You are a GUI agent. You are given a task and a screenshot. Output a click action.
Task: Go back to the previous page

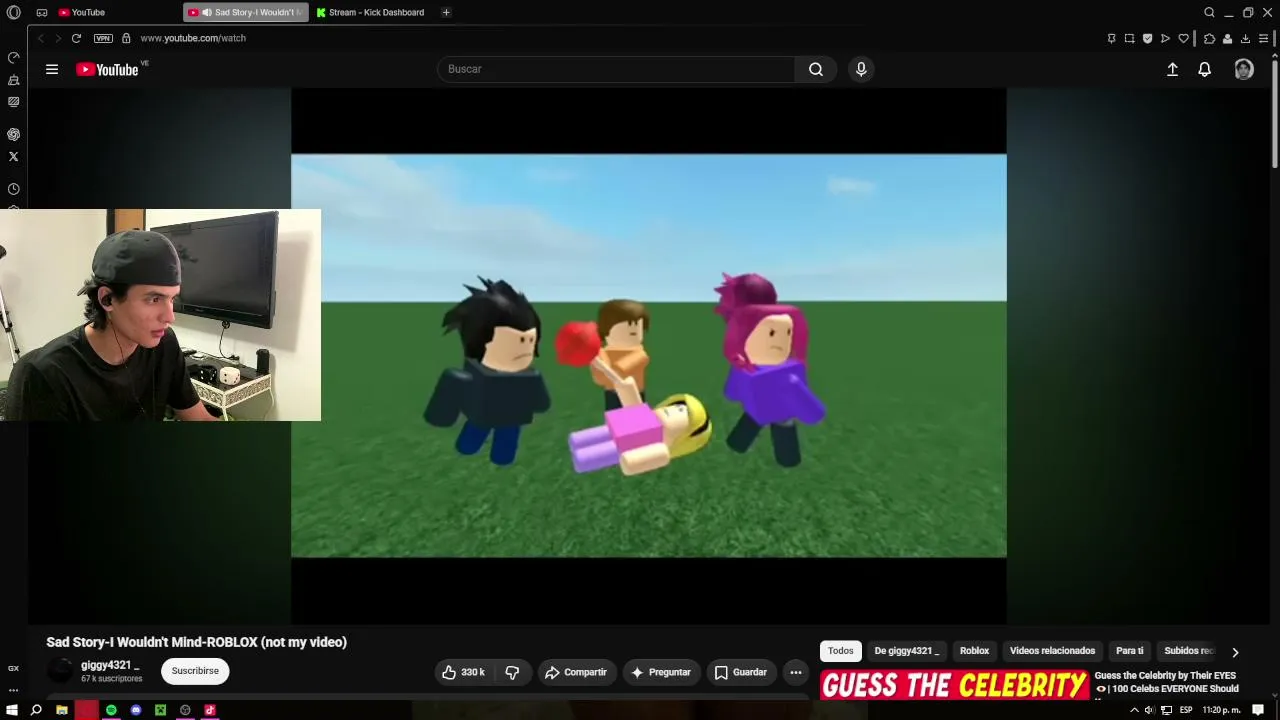point(41,38)
